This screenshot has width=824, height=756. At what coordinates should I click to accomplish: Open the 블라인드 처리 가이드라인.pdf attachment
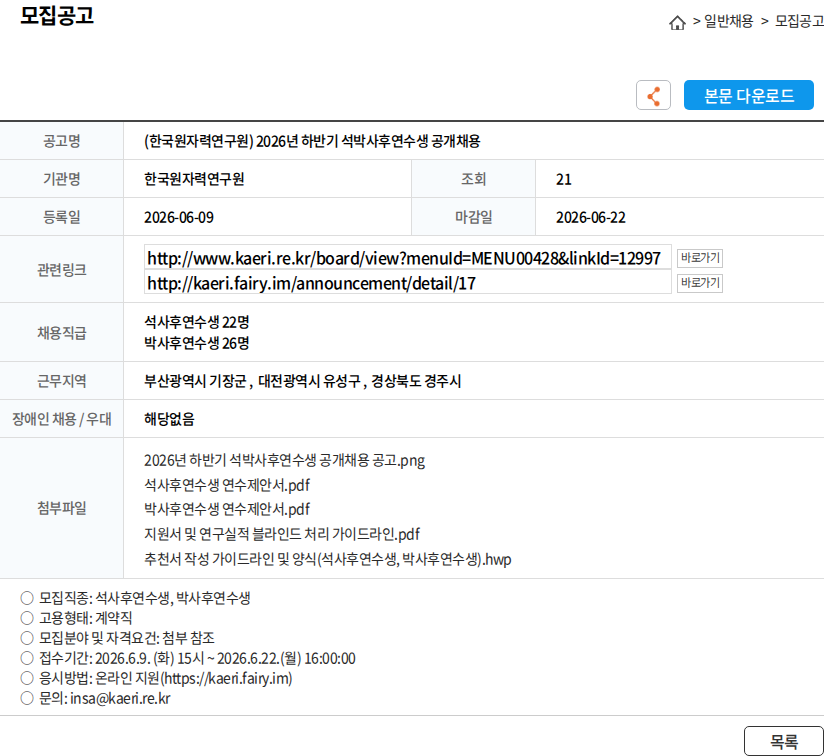click(282, 534)
